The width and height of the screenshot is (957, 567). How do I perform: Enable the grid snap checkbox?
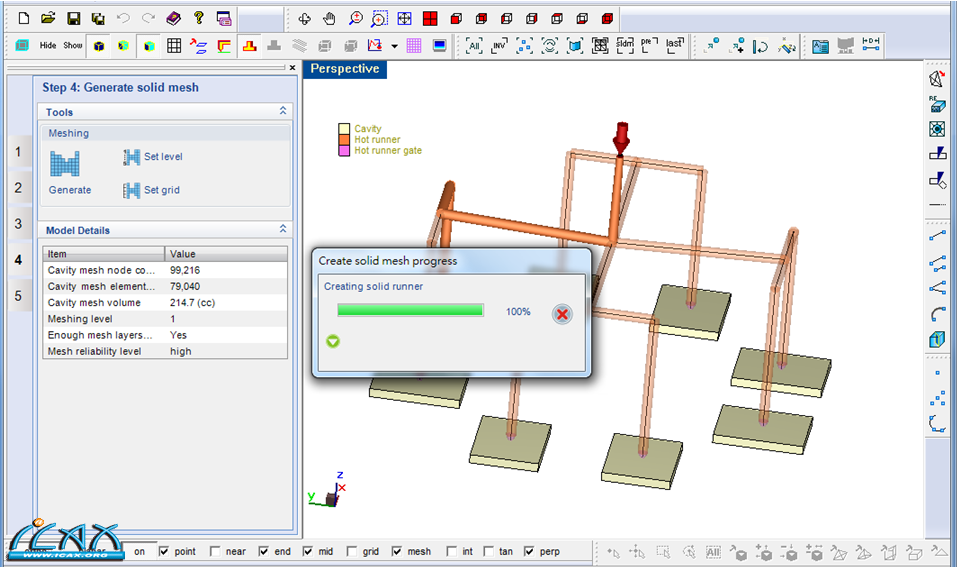coord(352,551)
